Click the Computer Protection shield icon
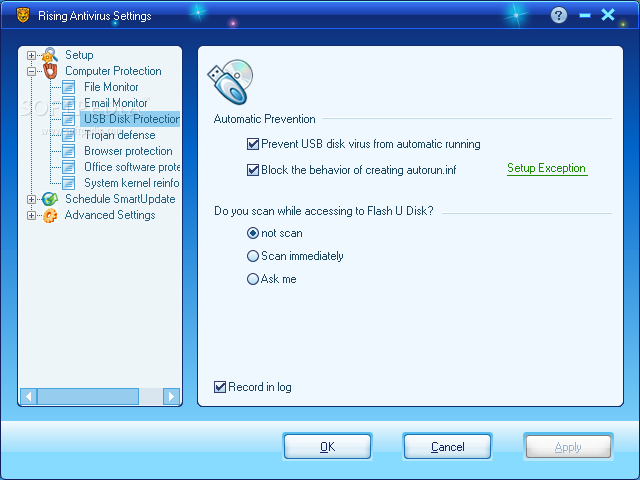This screenshot has height=480, width=640. [x=50, y=71]
